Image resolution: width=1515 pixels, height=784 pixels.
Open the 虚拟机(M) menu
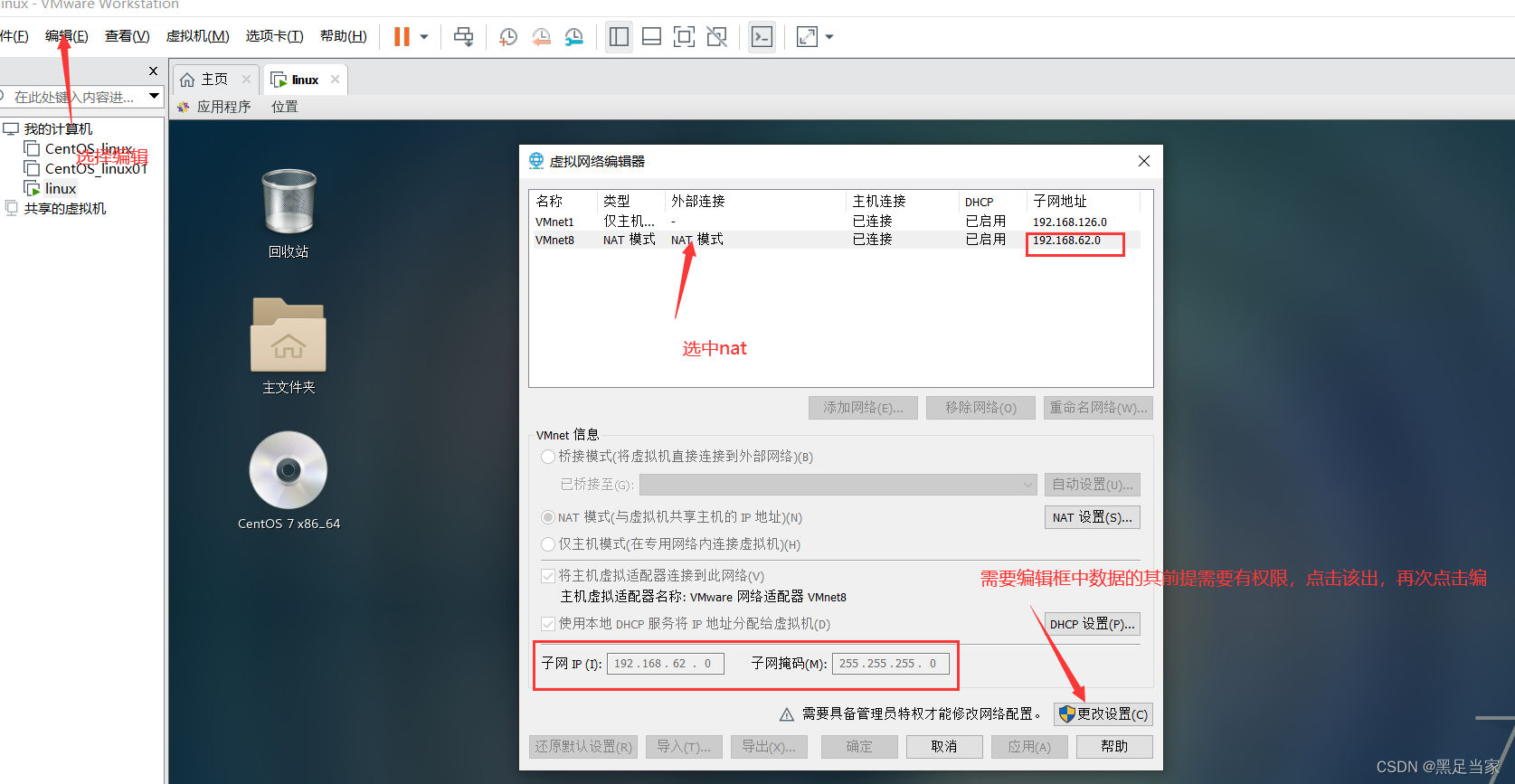(197, 36)
